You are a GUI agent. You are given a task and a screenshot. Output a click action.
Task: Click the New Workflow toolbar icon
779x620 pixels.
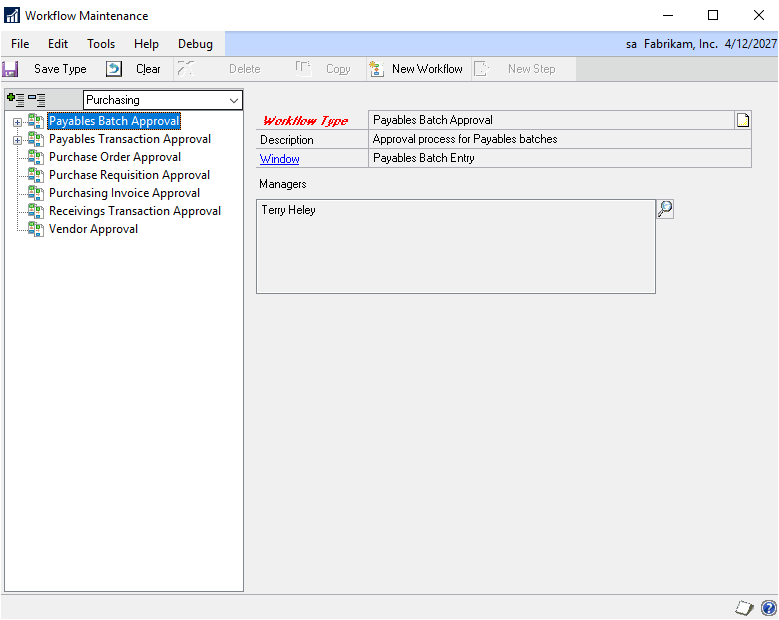point(377,69)
